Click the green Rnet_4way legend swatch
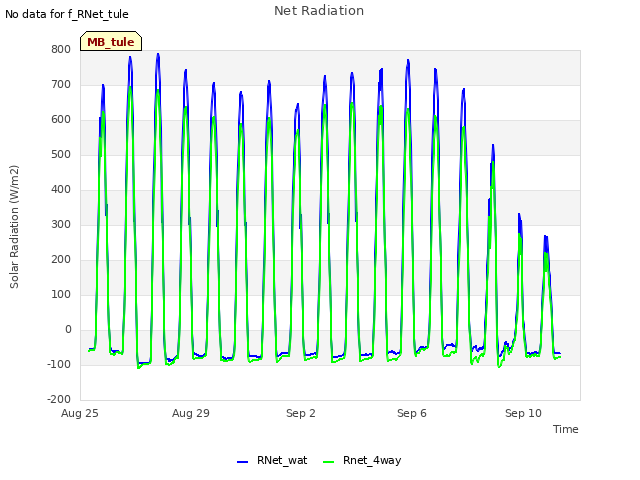The image size is (640, 480). point(329,462)
